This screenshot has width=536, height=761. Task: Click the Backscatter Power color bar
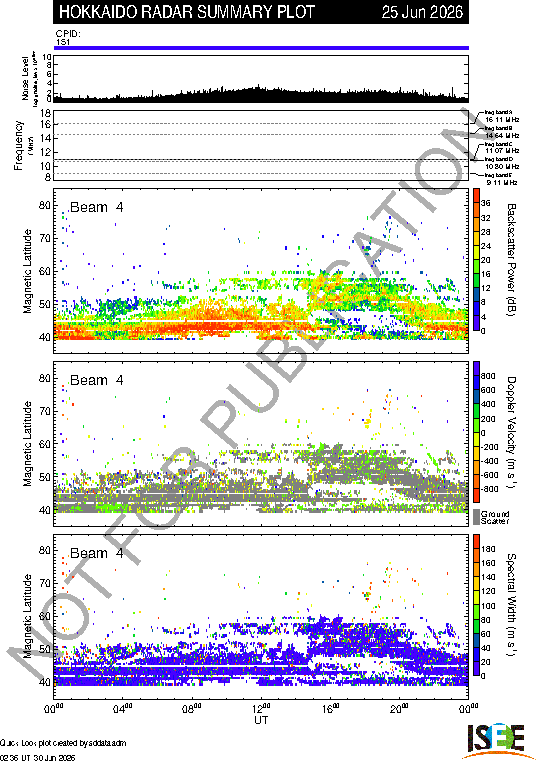477,260
